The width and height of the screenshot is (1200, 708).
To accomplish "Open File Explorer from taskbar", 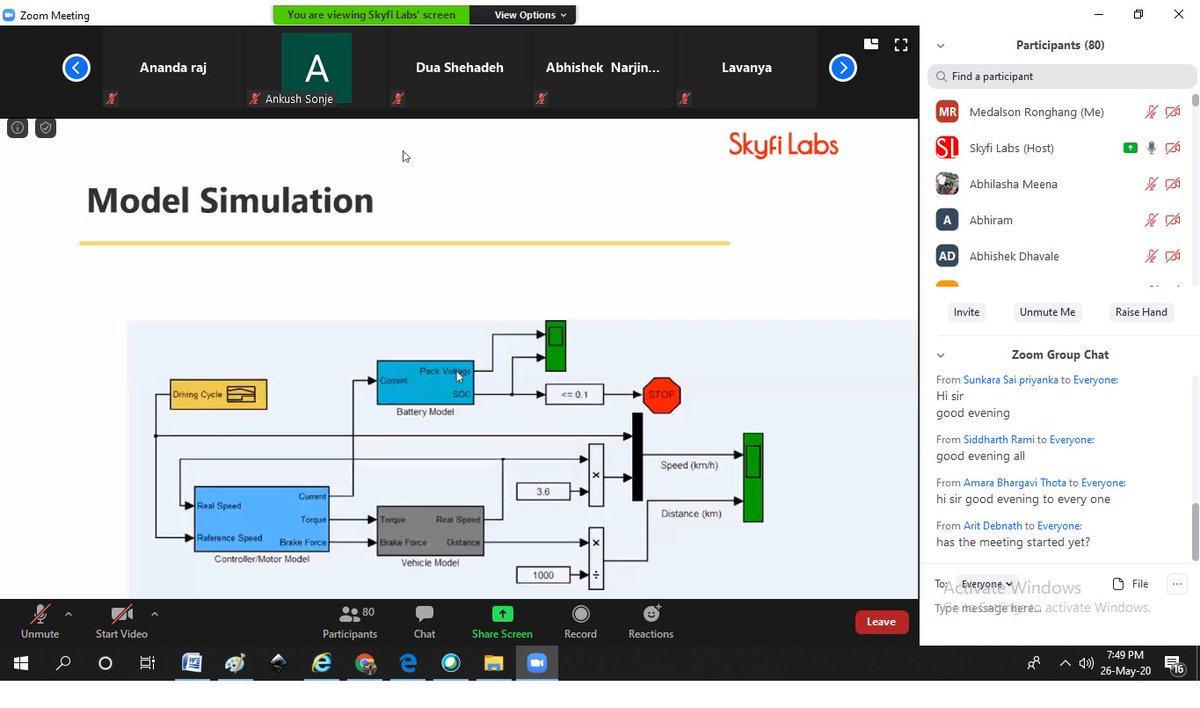I will tap(493, 663).
